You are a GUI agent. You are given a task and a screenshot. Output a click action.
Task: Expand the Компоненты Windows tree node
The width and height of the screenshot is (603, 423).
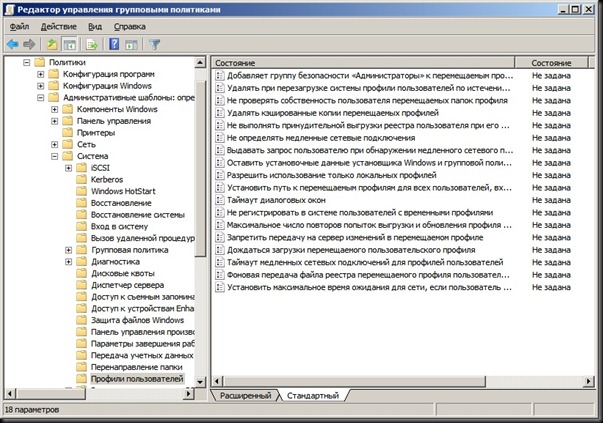[55, 108]
